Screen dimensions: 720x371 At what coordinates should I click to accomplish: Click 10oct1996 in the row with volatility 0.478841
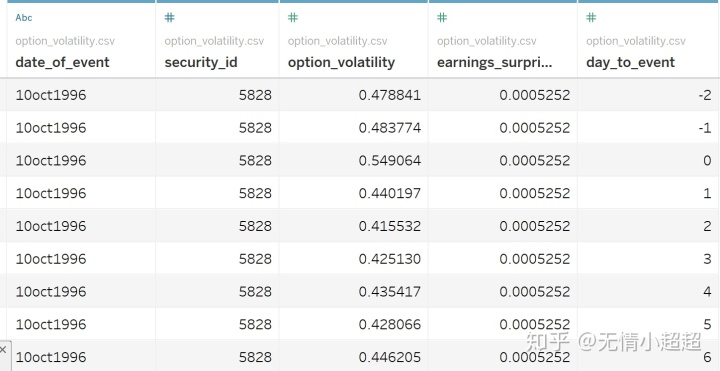point(51,95)
